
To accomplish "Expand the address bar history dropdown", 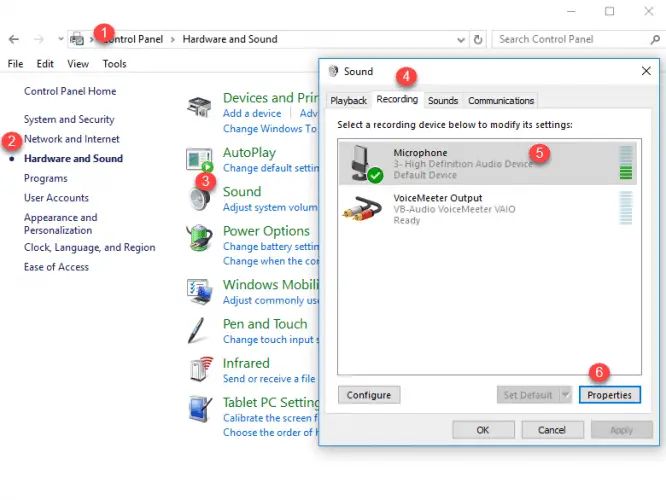I will click(x=461, y=39).
